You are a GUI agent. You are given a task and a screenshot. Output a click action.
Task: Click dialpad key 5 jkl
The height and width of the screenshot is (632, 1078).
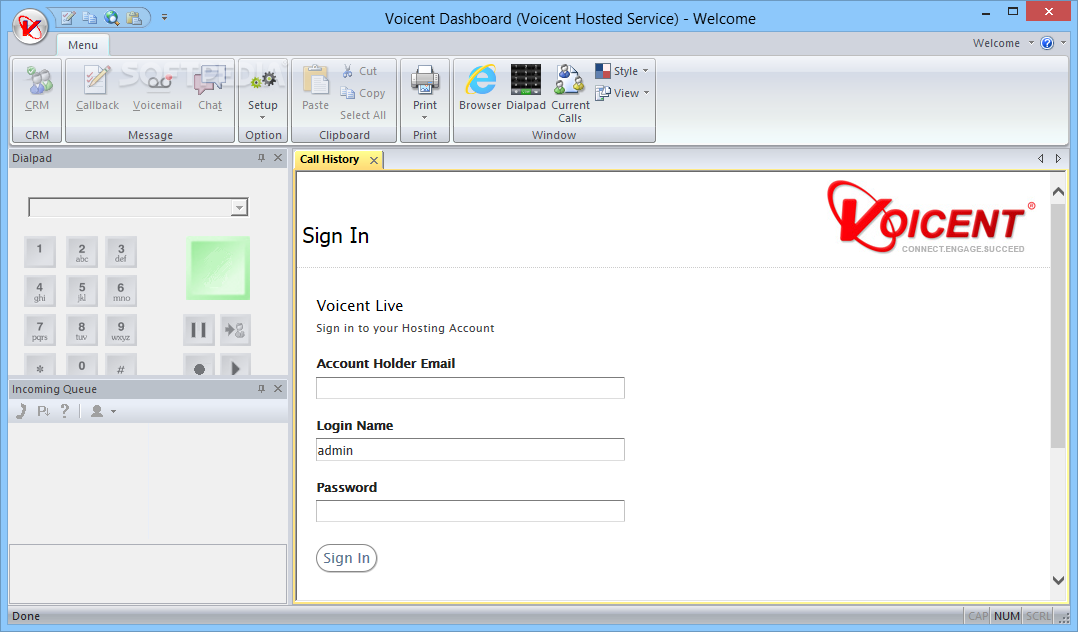point(82,291)
